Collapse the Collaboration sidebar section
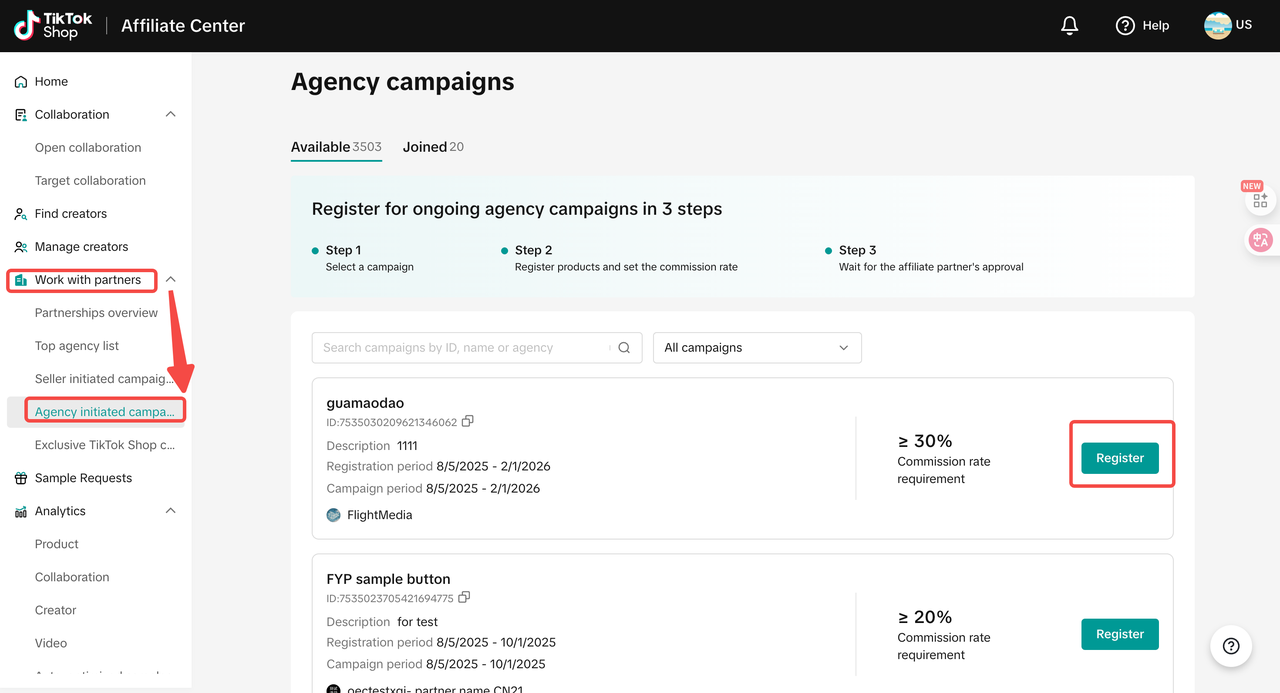 (x=170, y=114)
